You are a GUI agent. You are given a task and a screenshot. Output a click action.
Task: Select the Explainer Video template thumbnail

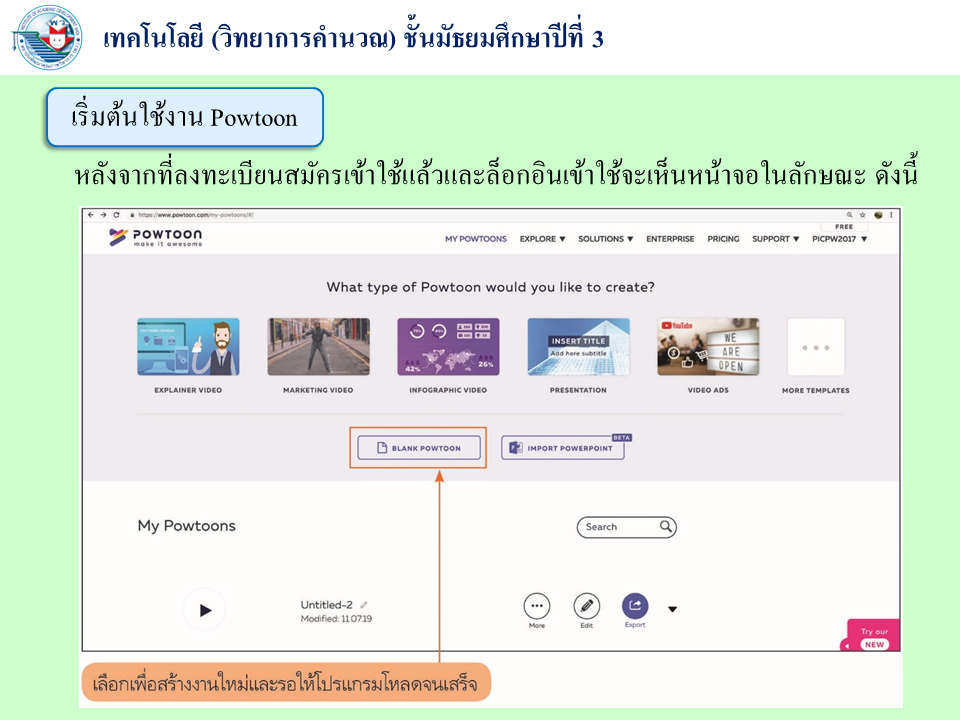click(x=188, y=347)
